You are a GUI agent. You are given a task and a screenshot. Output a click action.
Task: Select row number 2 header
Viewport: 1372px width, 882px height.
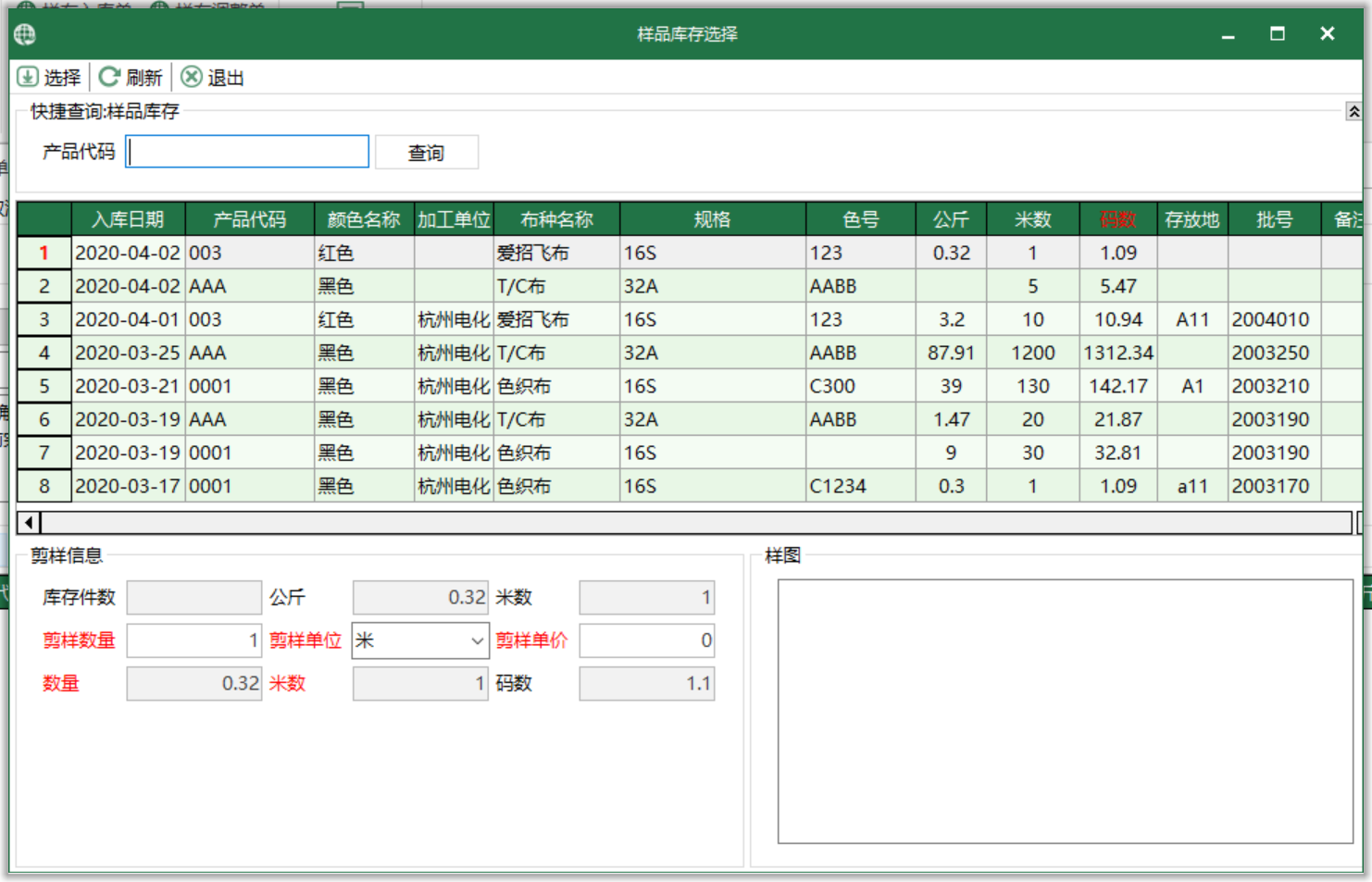click(44, 286)
